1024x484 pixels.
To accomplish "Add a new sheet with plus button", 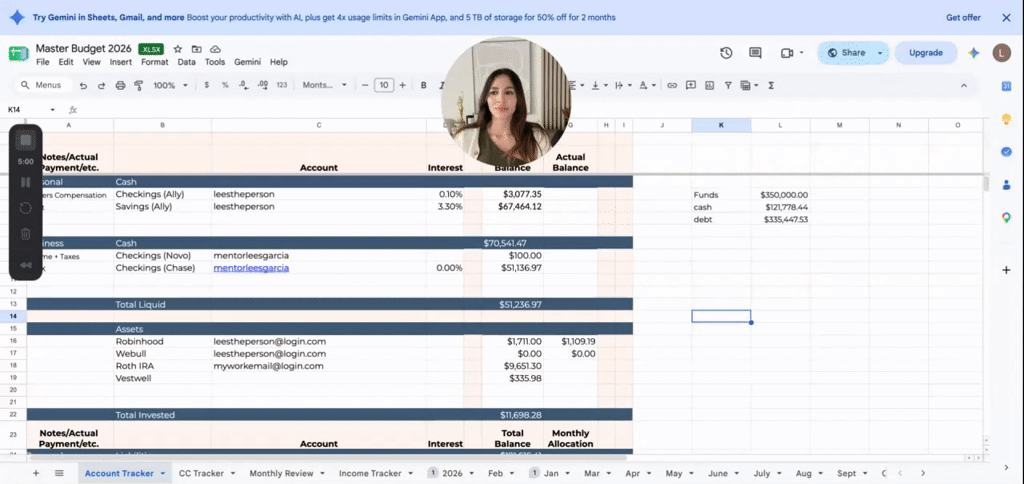I will click(36, 473).
